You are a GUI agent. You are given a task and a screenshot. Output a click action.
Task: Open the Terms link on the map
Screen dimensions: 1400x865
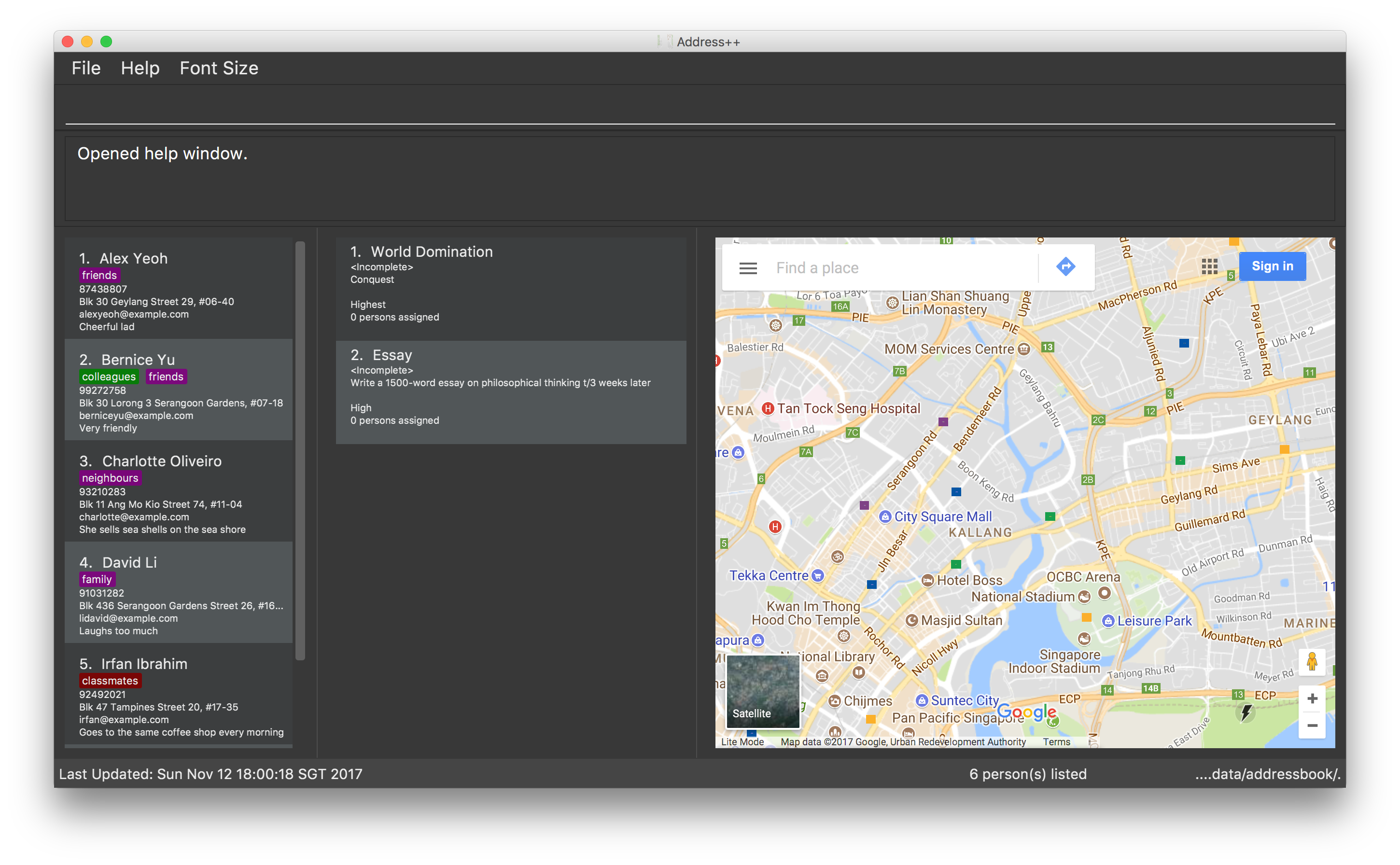(1056, 742)
